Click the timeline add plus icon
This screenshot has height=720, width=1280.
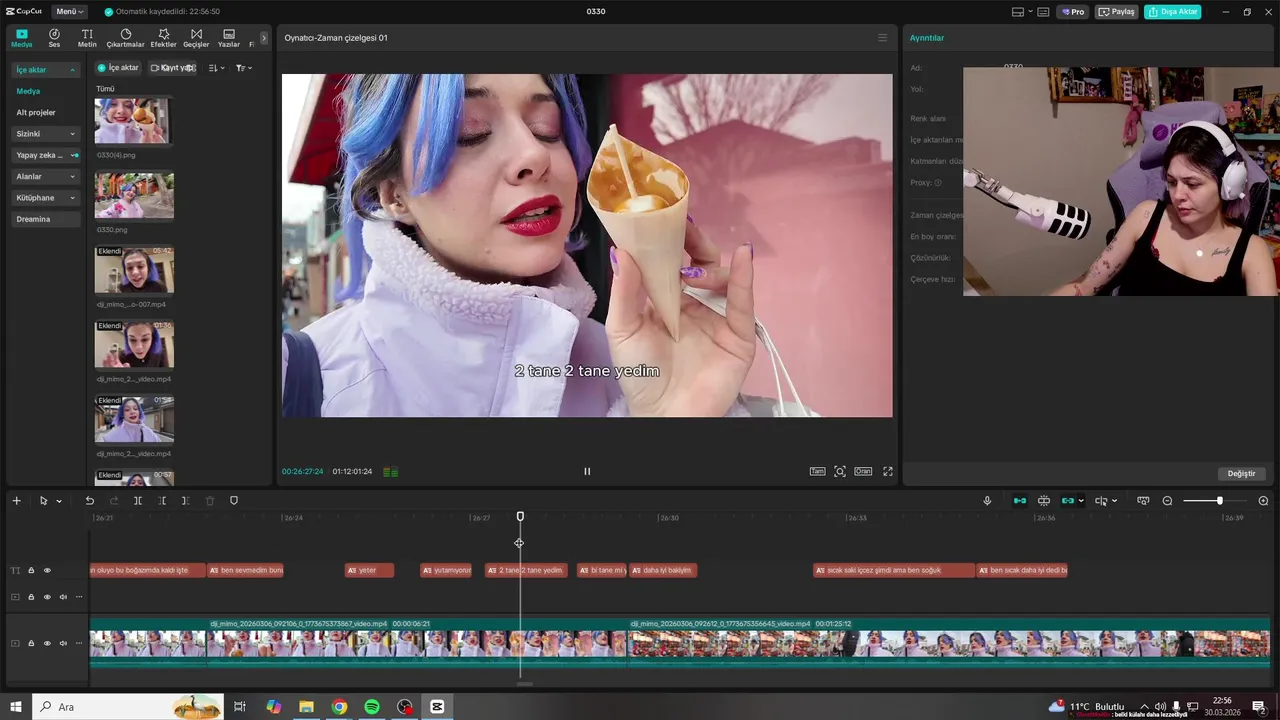pyautogui.click(x=16, y=501)
